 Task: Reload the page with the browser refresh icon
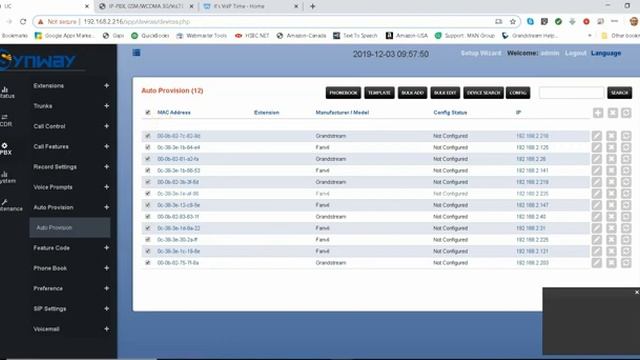23,22
